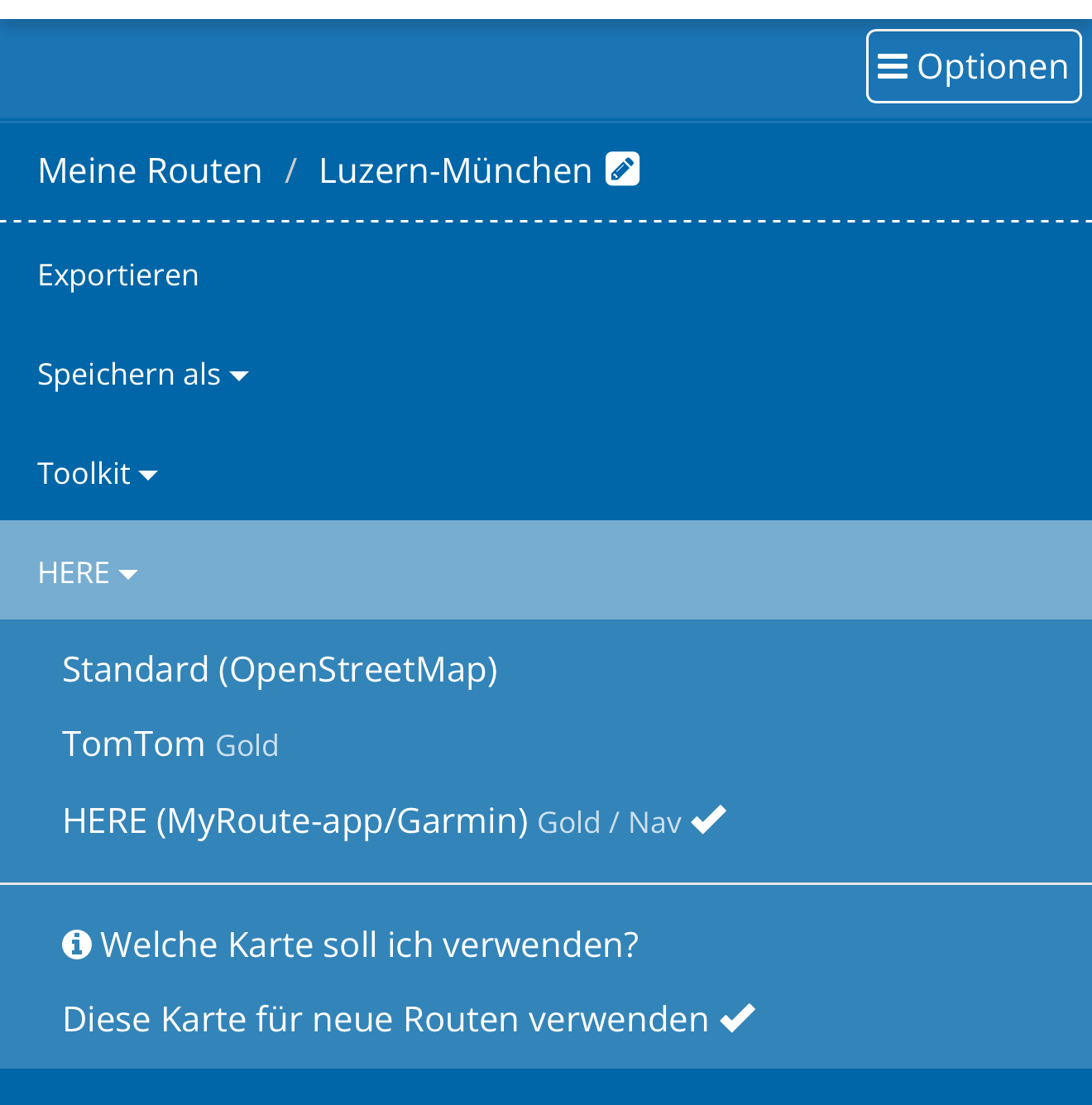Go to Meine Routen breadcrumb
Image resolution: width=1092 pixels, height=1105 pixels.
(150, 170)
